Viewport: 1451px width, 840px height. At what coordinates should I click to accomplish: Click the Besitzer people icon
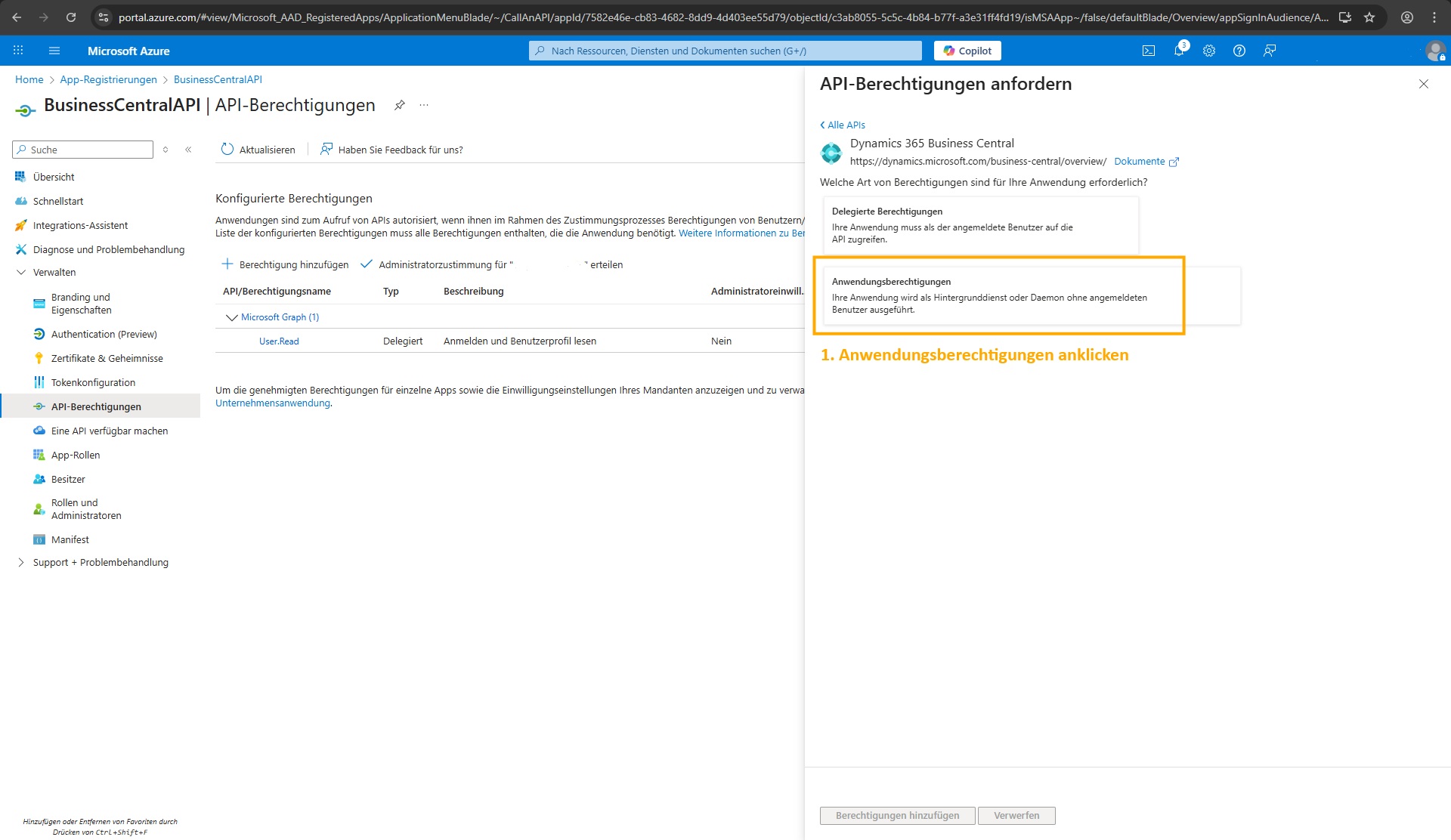(39, 479)
